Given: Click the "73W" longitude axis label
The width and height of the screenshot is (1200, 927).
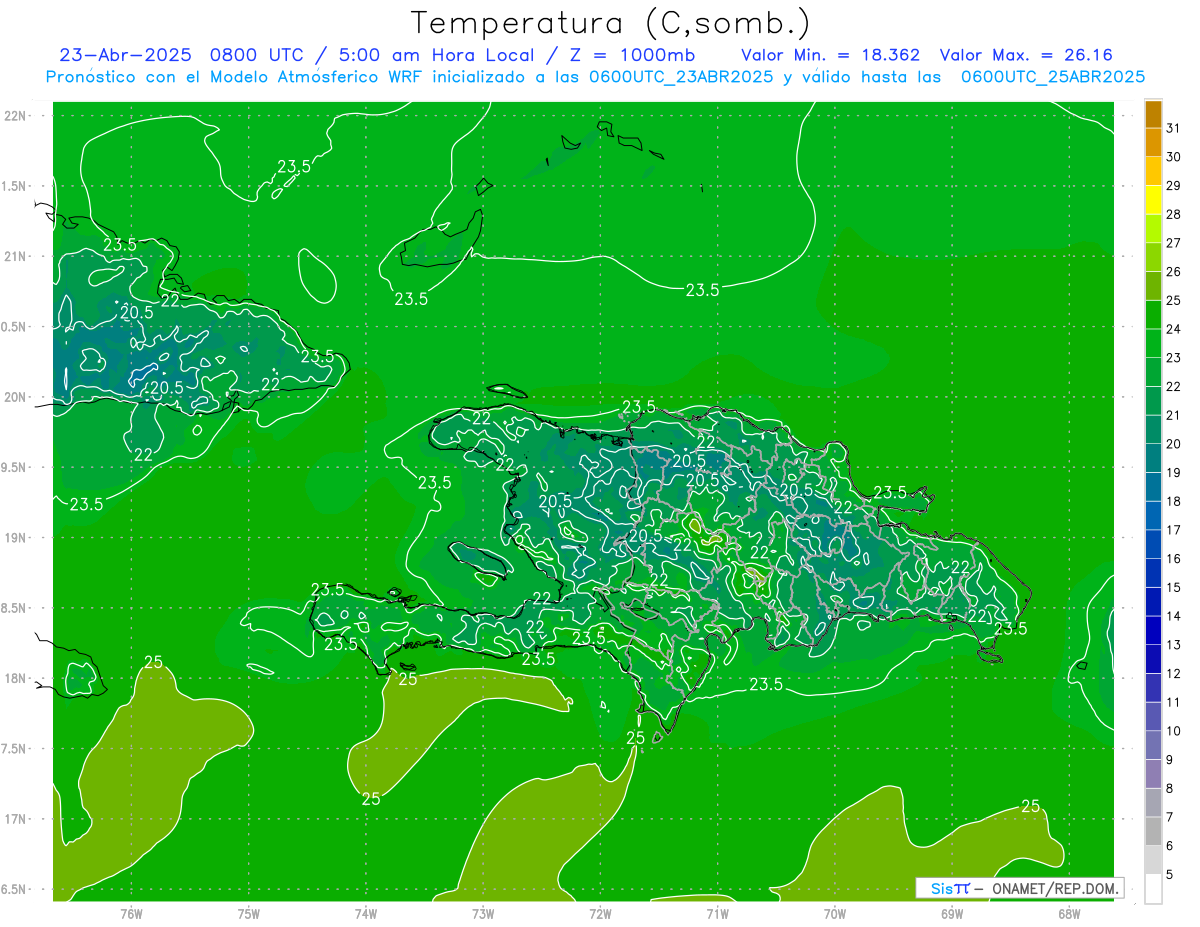Looking at the screenshot, I should coord(483,914).
